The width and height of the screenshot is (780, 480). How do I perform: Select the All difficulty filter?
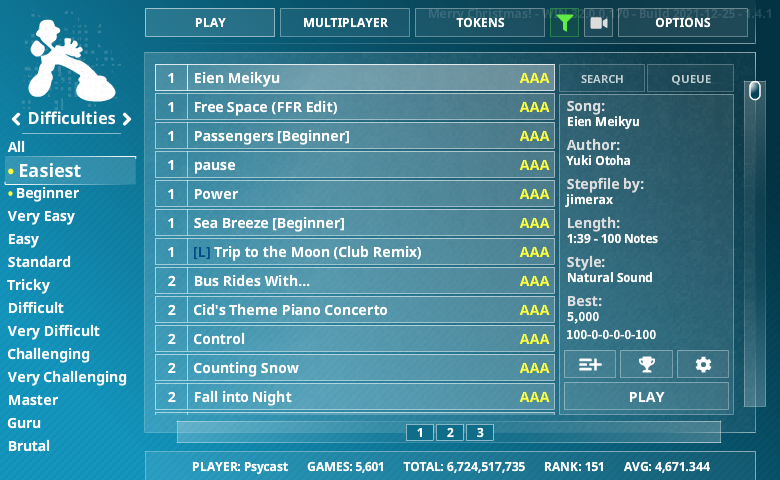(17, 147)
